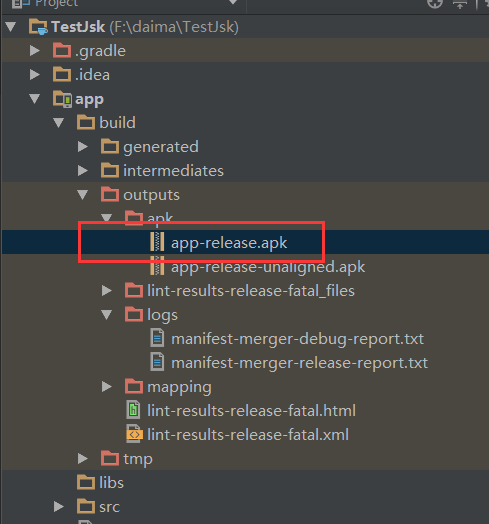This screenshot has width=489, height=524.
Task: Collapse the app module arrow
Action: pos(35,99)
